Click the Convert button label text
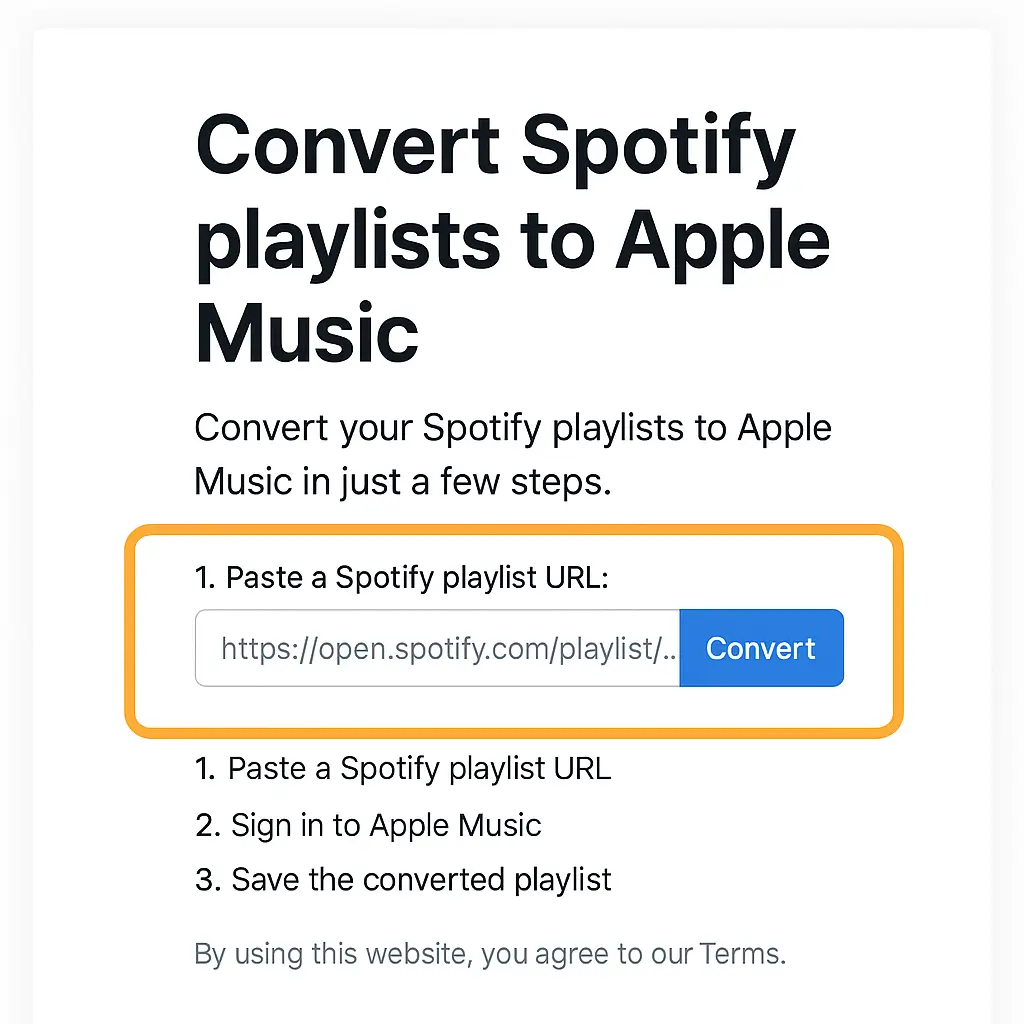The height and width of the screenshot is (1024, 1024). click(x=761, y=648)
